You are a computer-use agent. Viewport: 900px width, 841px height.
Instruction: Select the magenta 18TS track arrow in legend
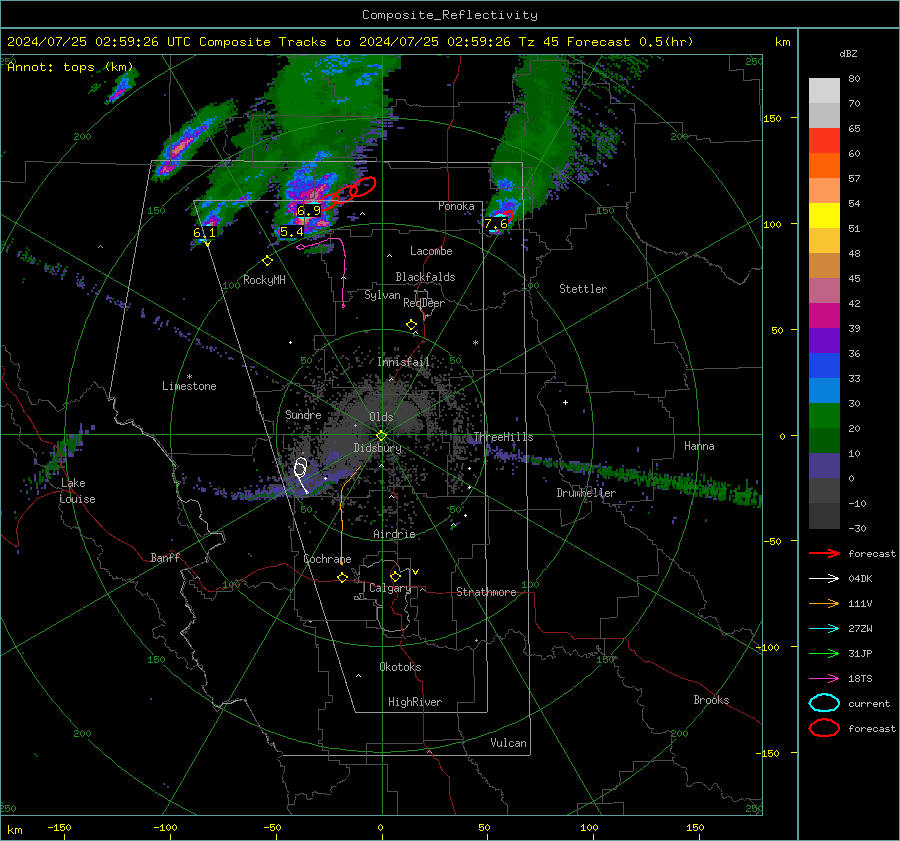(x=824, y=679)
